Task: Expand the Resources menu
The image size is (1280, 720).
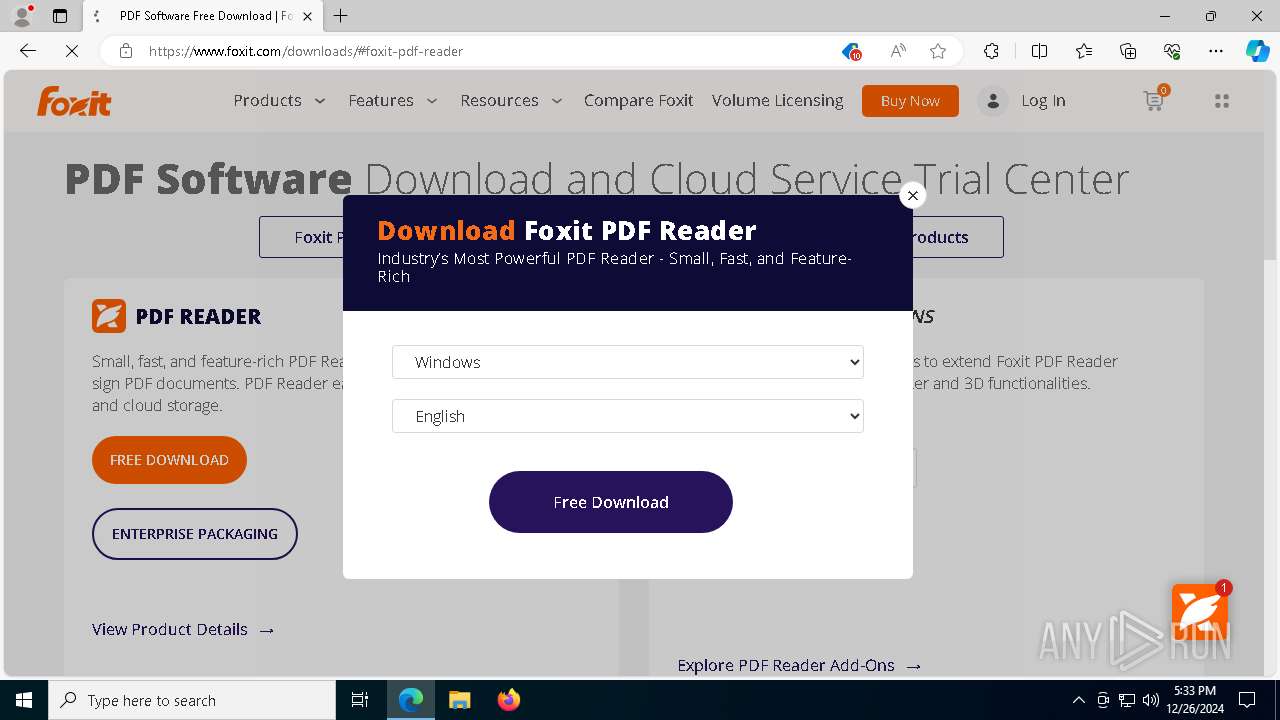Action: (x=512, y=100)
